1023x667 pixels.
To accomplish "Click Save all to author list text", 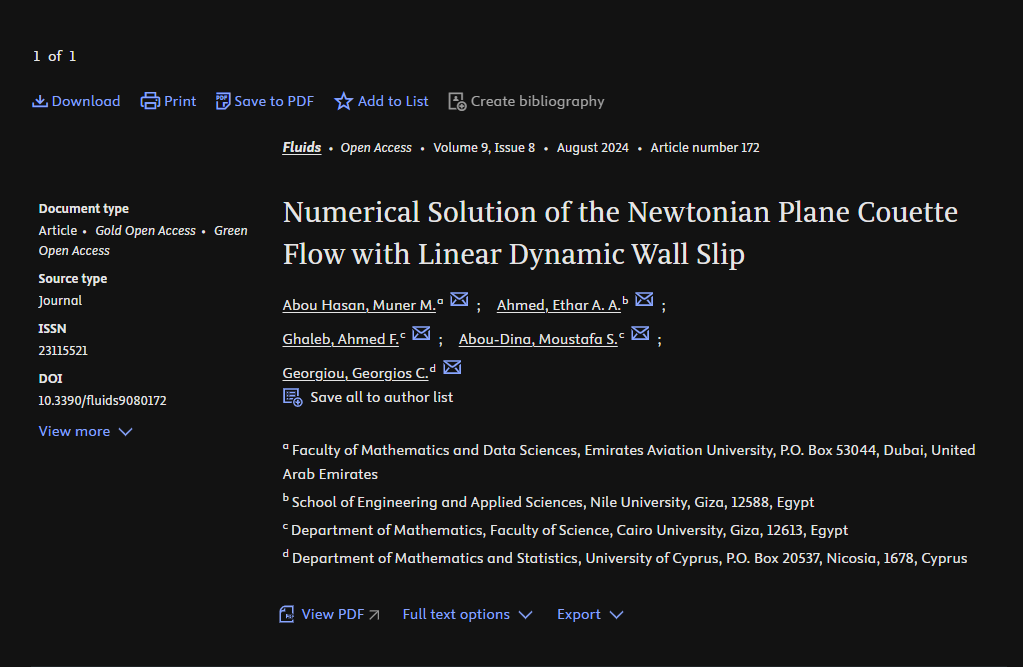I will 382,397.
